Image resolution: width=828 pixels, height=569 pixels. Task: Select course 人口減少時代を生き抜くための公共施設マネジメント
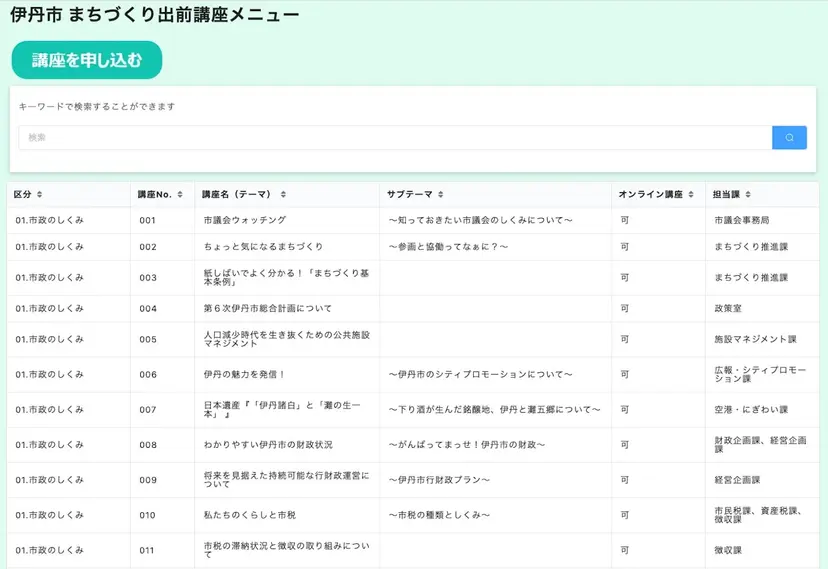(x=287, y=339)
